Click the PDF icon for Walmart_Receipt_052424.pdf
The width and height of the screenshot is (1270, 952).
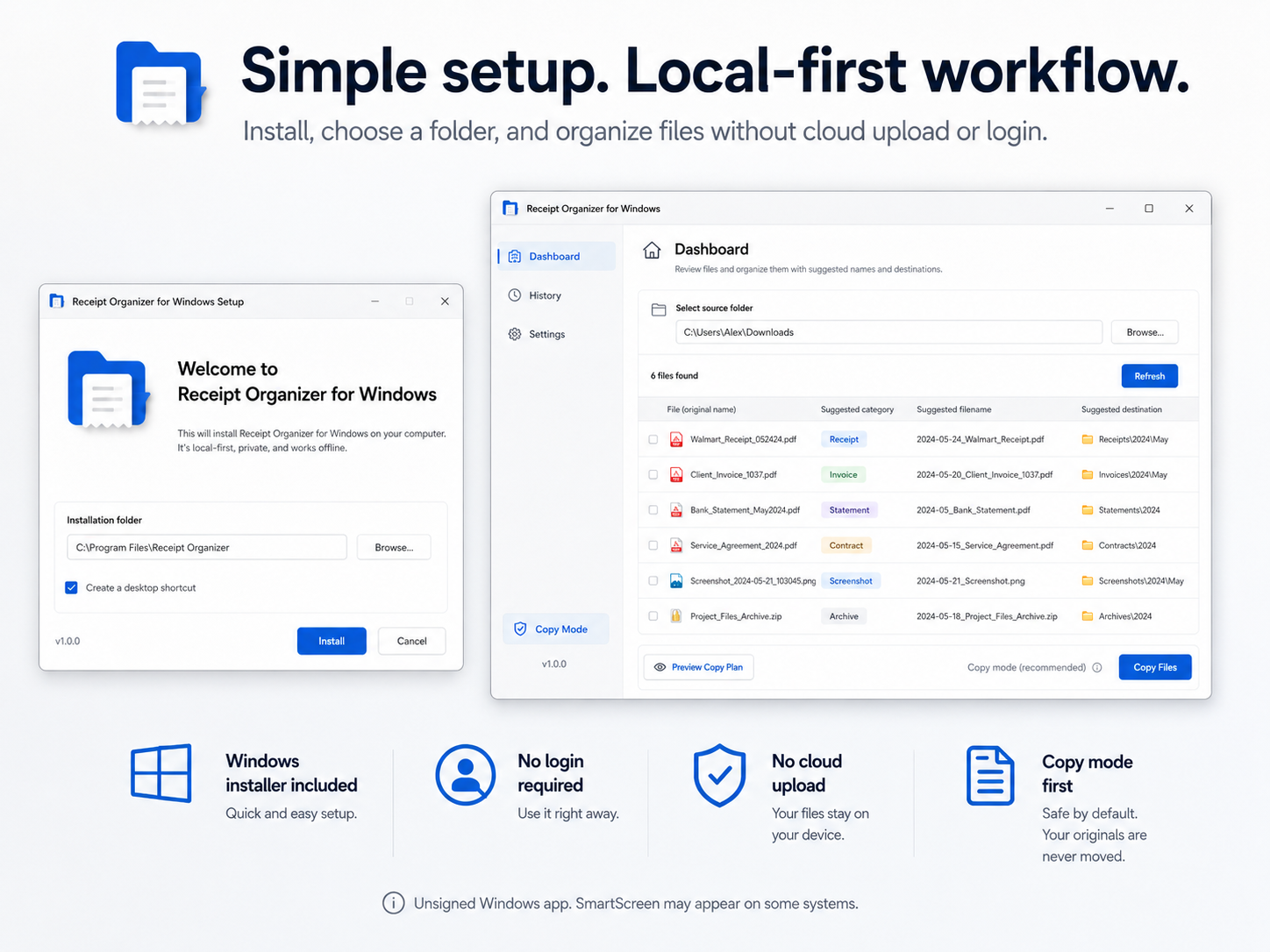point(676,439)
